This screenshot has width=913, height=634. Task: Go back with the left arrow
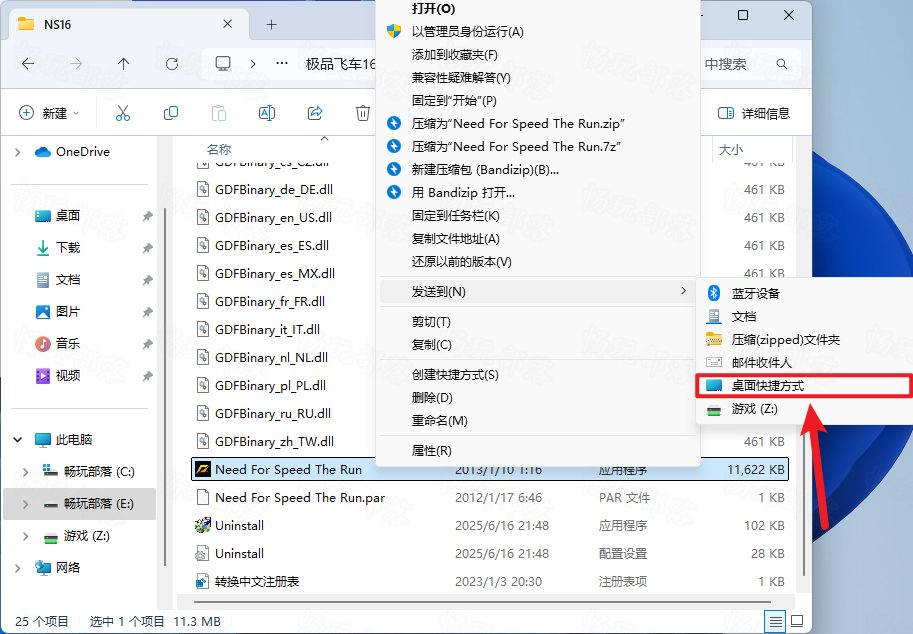point(28,64)
